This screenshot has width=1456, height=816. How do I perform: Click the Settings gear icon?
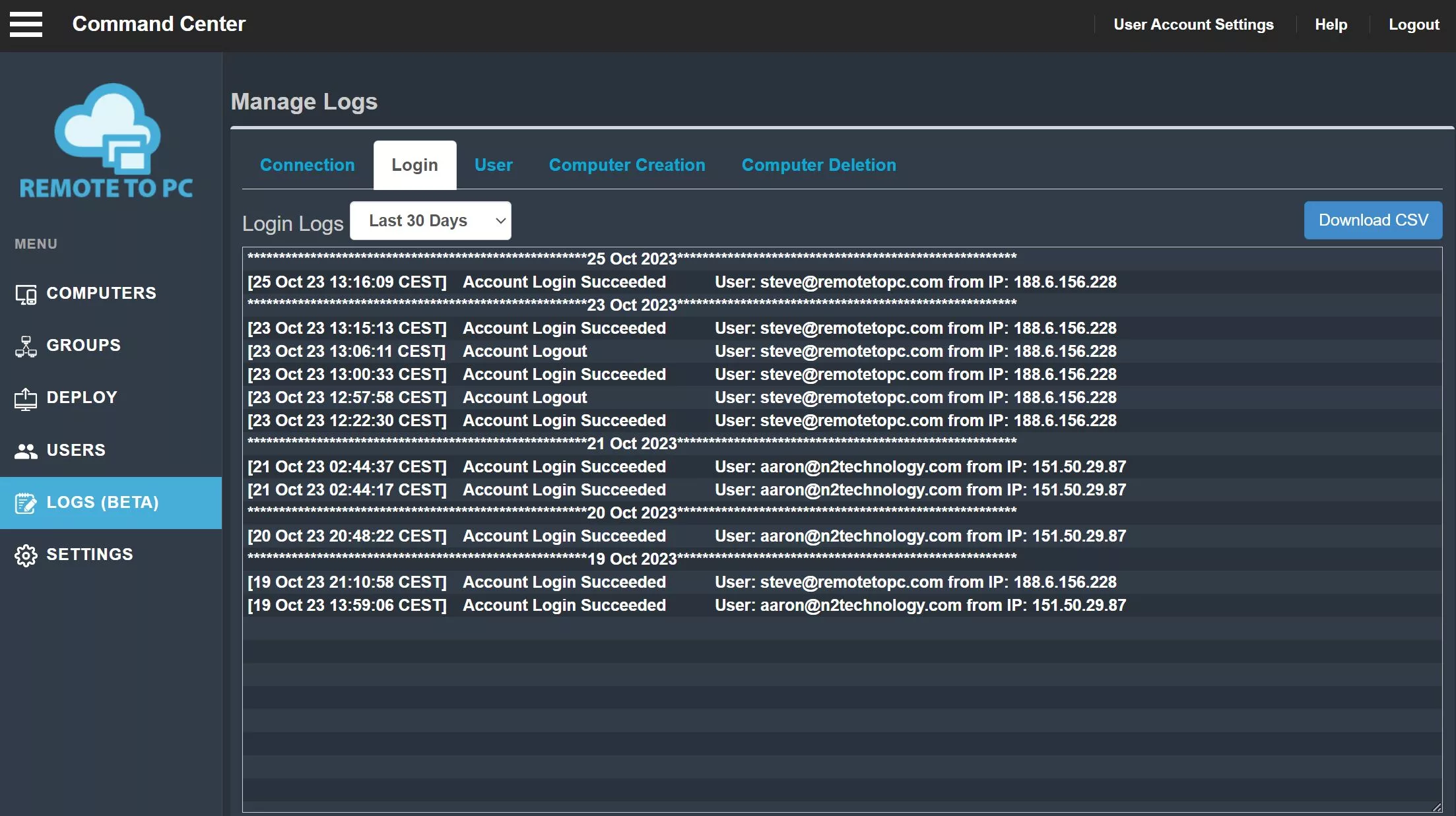coord(26,555)
